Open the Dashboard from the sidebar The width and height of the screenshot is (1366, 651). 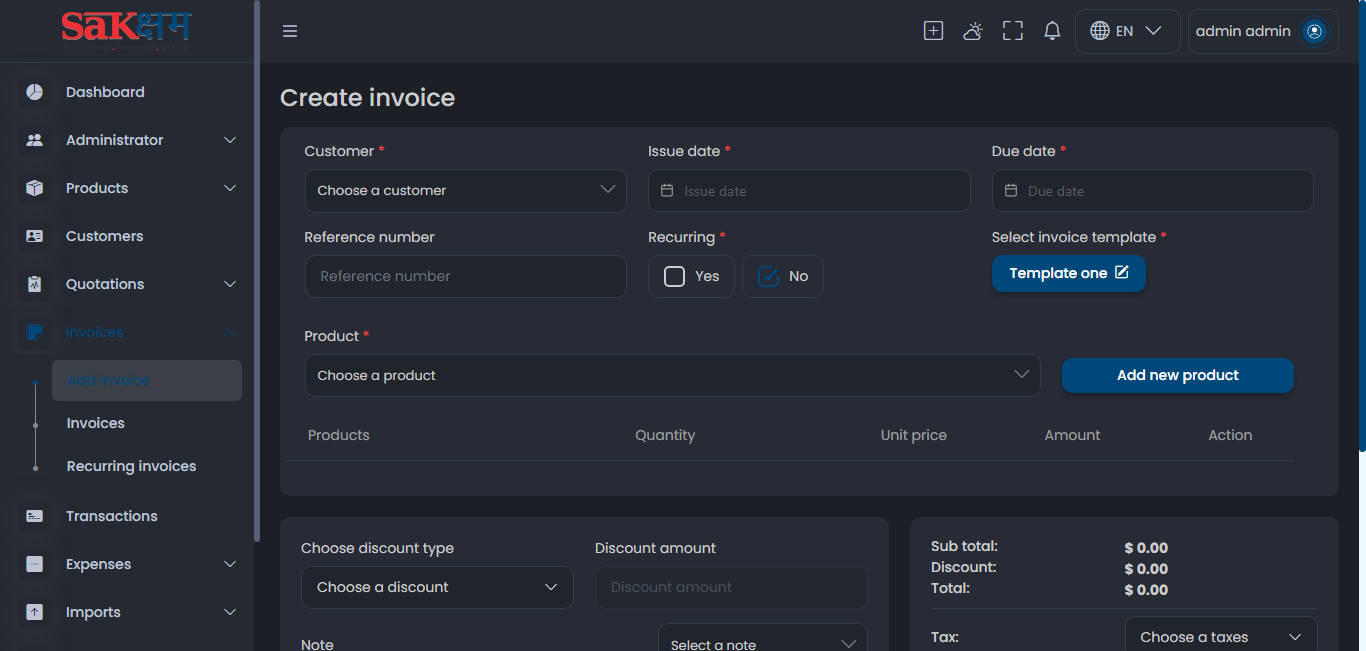tap(104, 91)
